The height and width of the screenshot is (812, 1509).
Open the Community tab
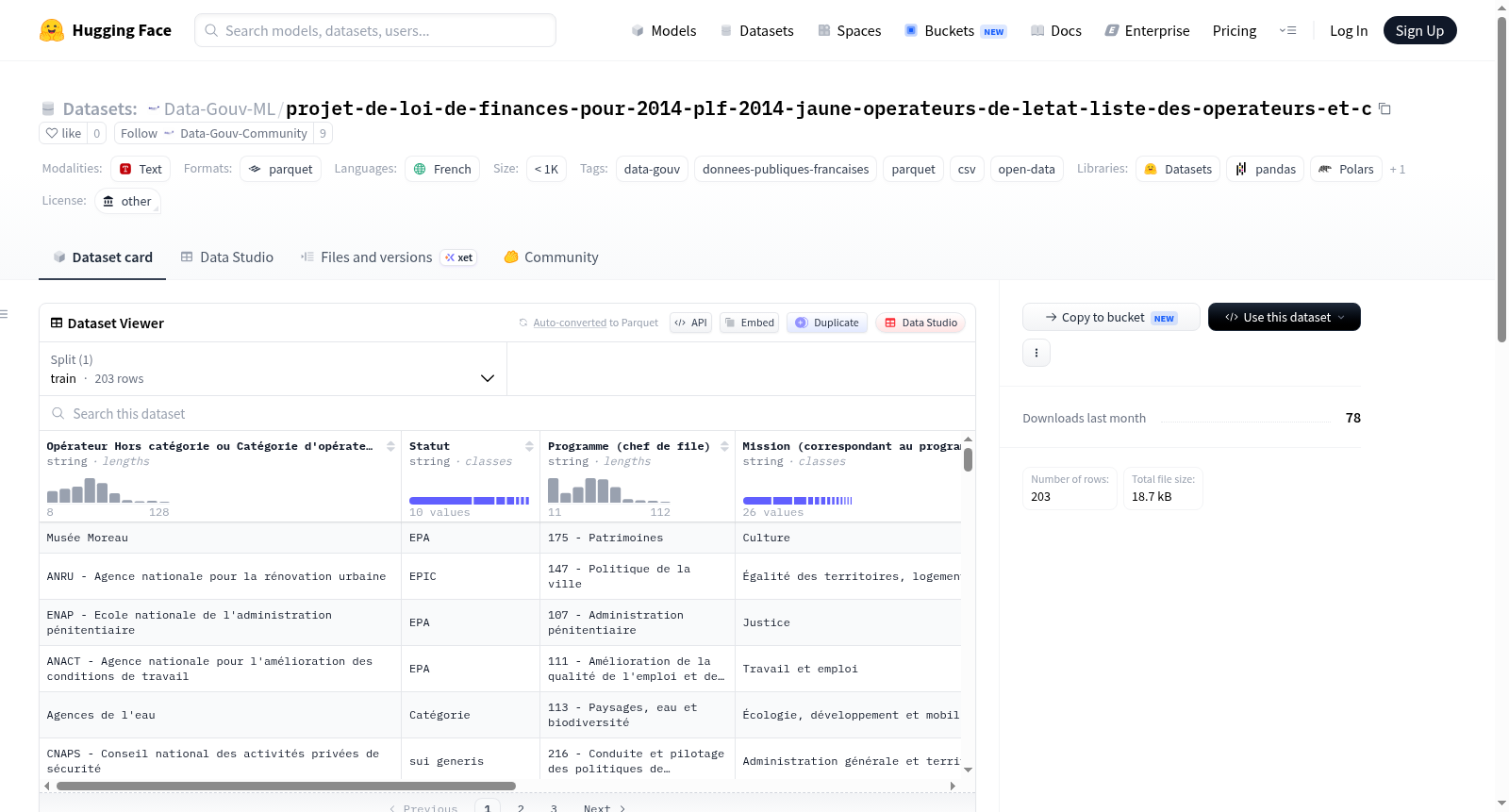(x=552, y=257)
